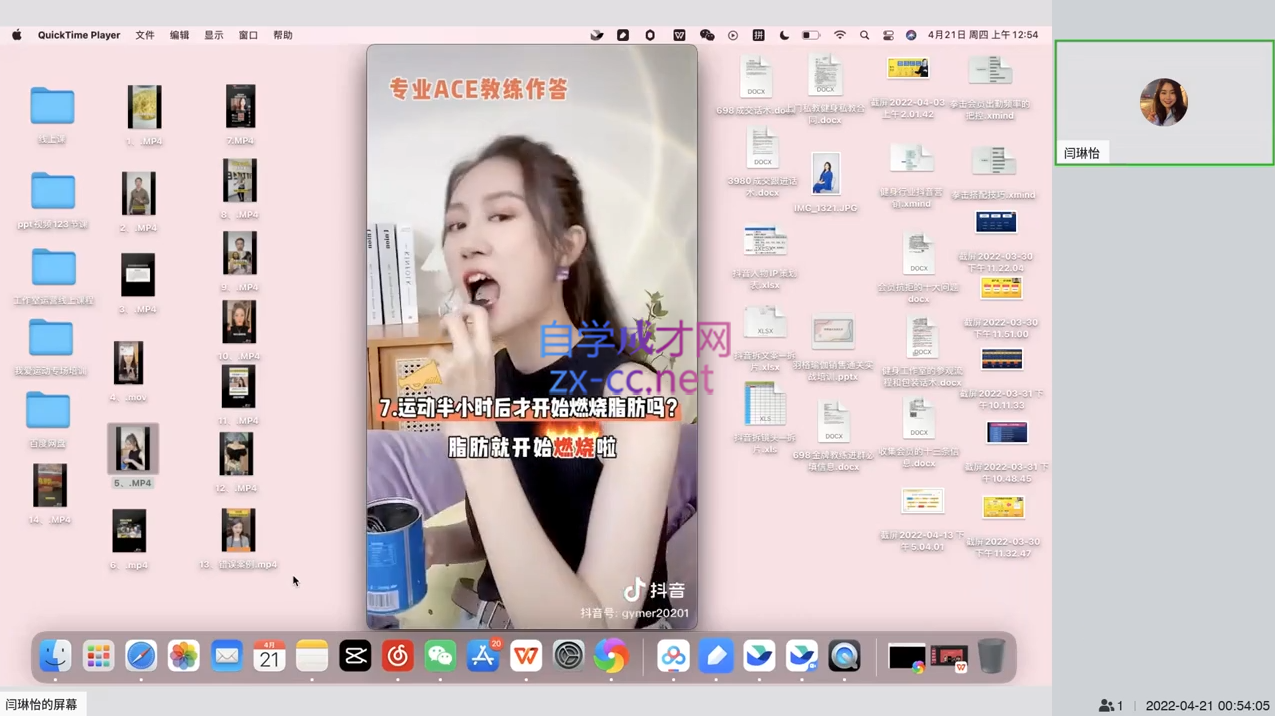Image resolution: width=1275 pixels, height=716 pixels.
Task: Click the menu bar date and time
Action: click(x=982, y=35)
